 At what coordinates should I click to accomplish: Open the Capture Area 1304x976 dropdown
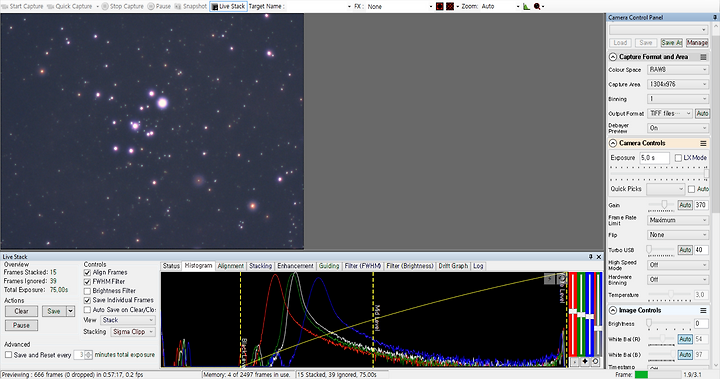[678, 85]
